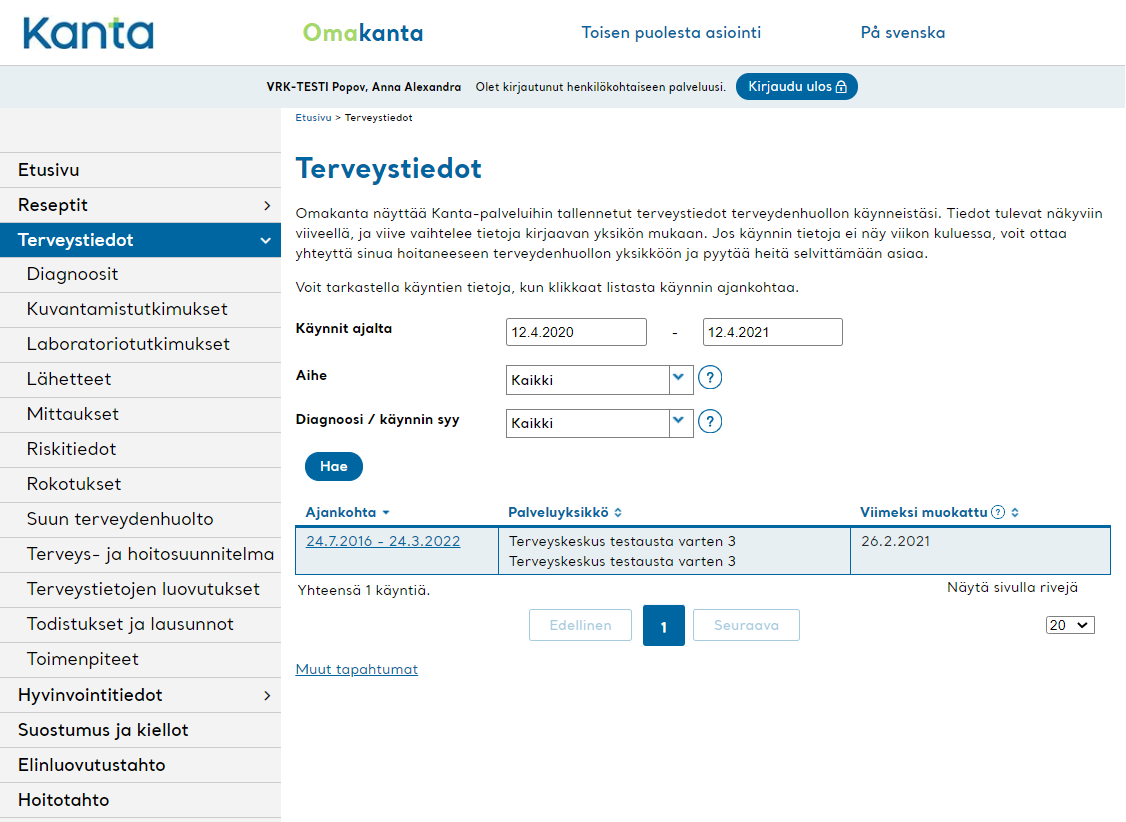Click the help icon beside Viimeksi muokattu
Image resolution: width=1126 pixels, height=822 pixels.
997,512
